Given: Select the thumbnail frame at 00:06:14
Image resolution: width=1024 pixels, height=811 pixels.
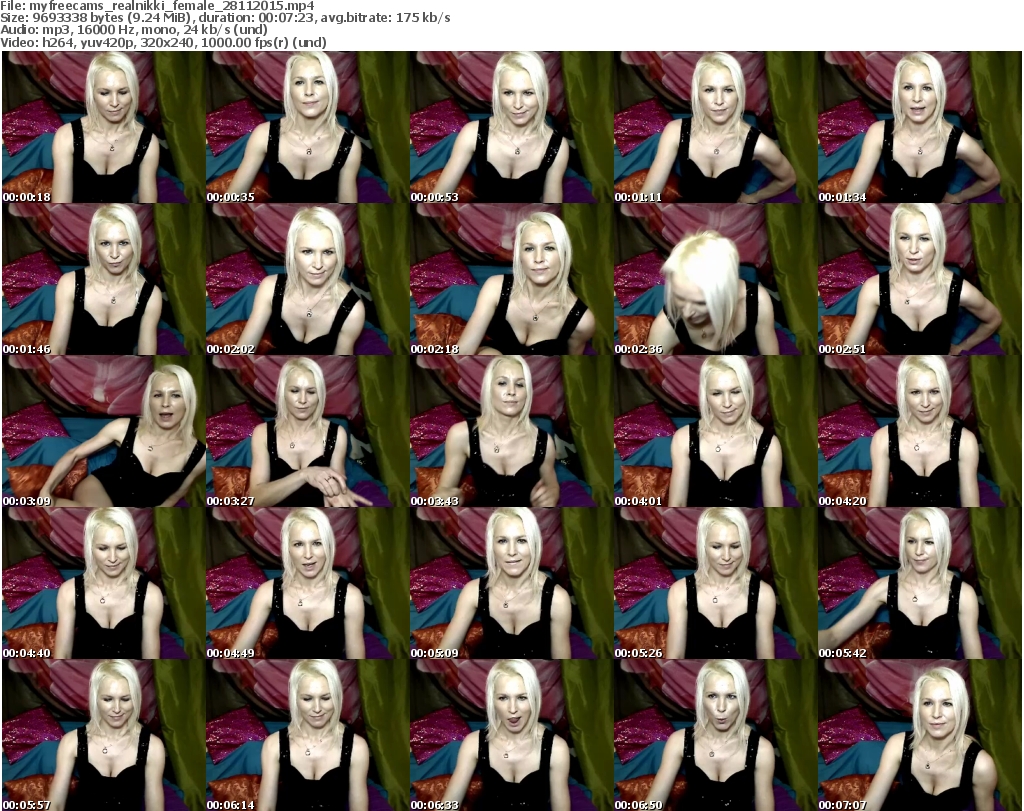Looking at the screenshot, I should point(308,735).
